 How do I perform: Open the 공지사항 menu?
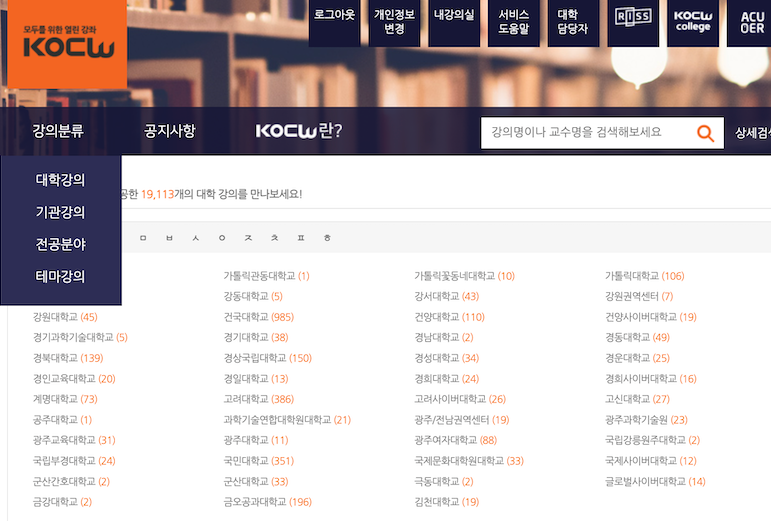pos(170,131)
